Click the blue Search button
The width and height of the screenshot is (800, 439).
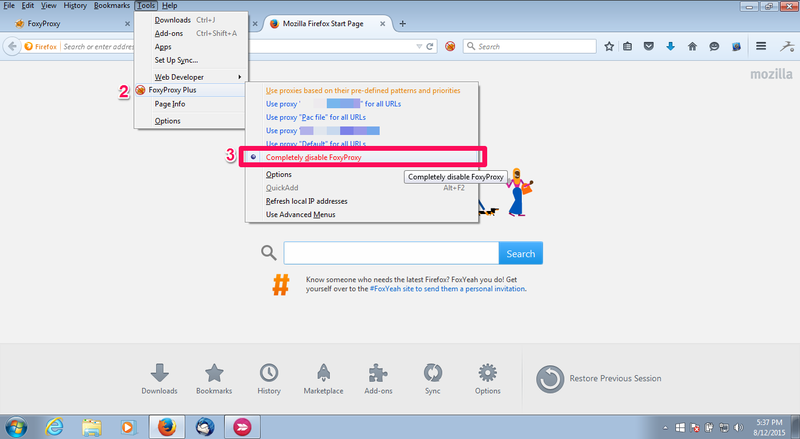click(520, 253)
